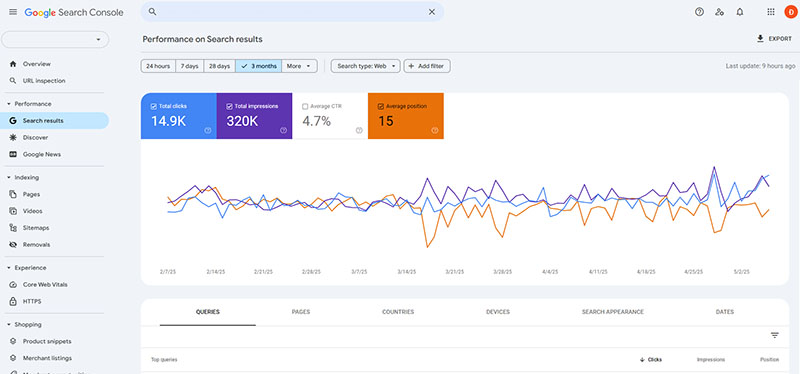This screenshot has height=374, width=800.
Task: Click the Pages icon under Indexing
Action: [13, 194]
